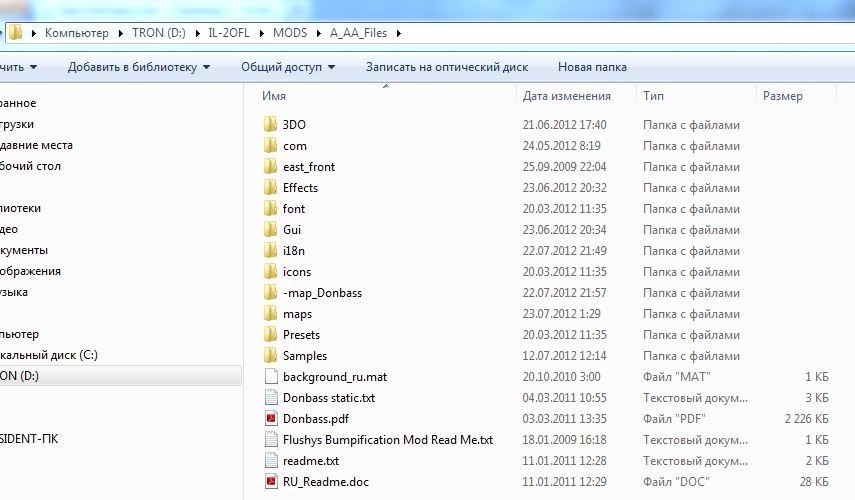This screenshot has width=855, height=500.
Task: Select the maps folder icon
Action: (x=270, y=314)
